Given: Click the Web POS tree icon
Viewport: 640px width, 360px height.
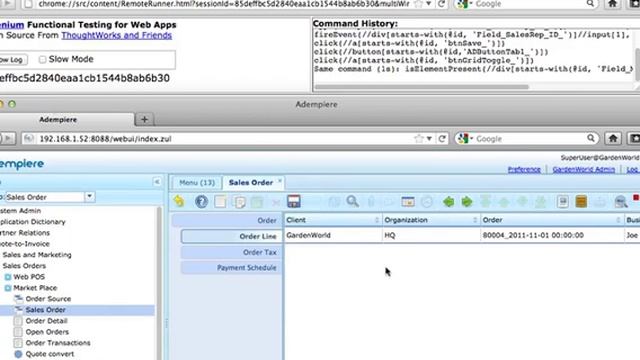Looking at the screenshot, I should click(8, 277).
